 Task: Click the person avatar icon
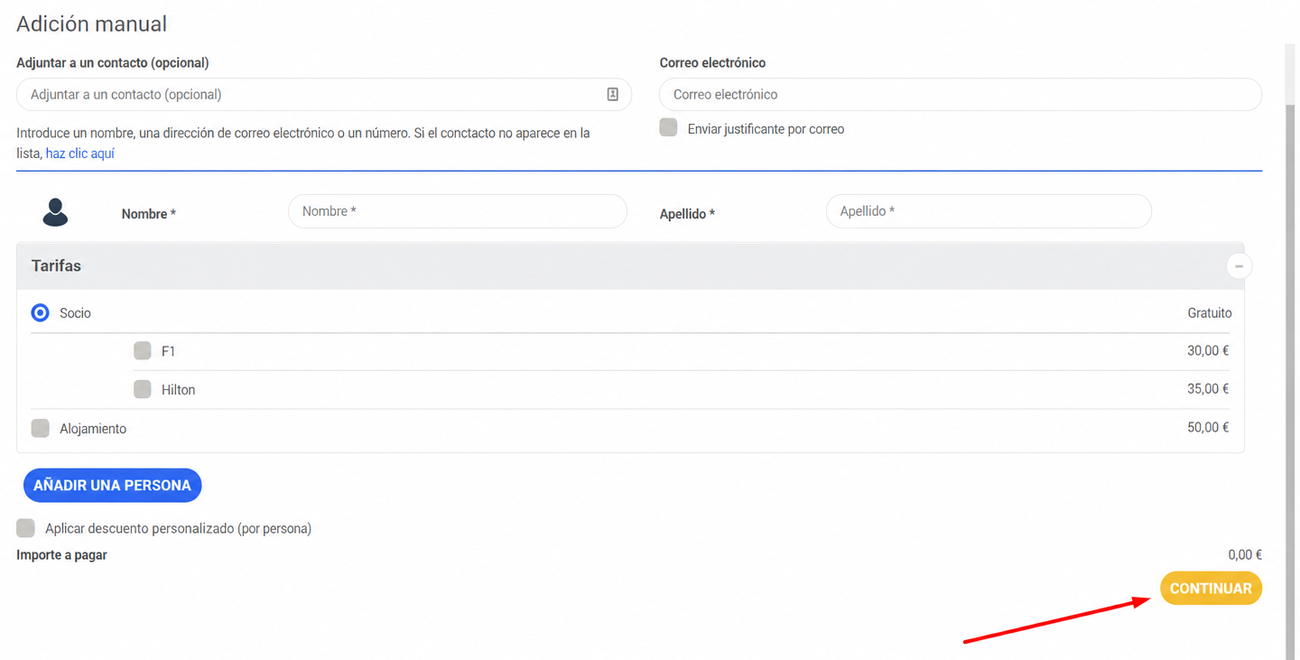(x=55, y=212)
